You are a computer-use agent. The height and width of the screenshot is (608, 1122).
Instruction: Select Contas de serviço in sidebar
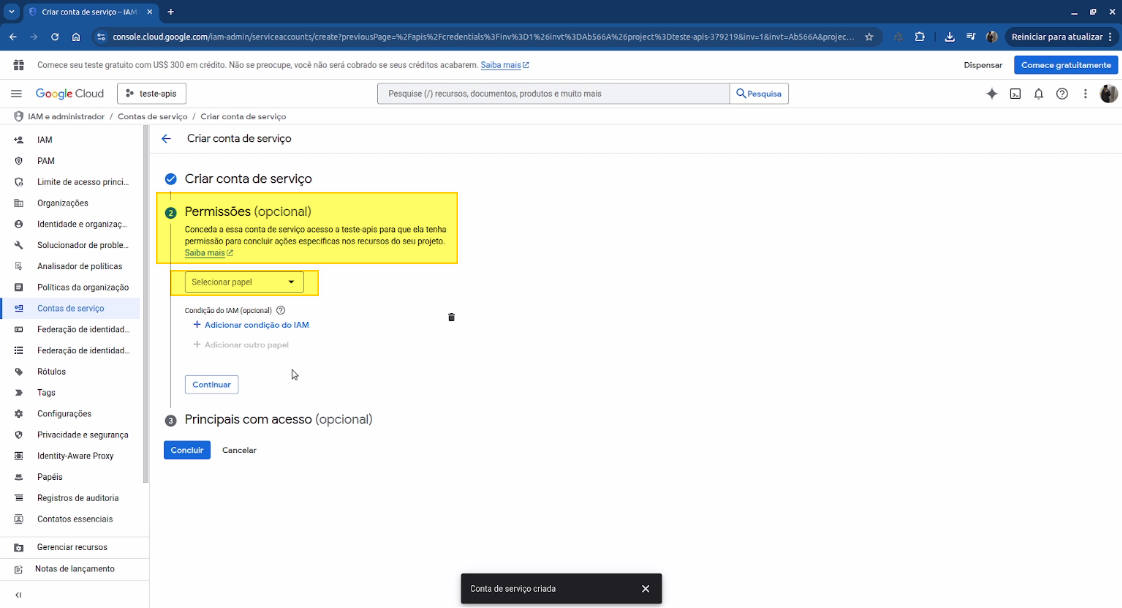coord(70,308)
